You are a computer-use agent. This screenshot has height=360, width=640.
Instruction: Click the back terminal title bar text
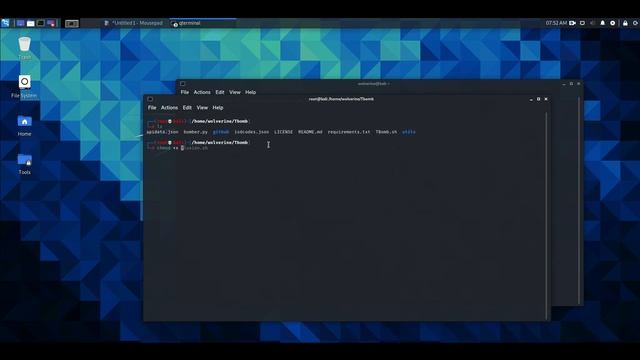point(373,84)
